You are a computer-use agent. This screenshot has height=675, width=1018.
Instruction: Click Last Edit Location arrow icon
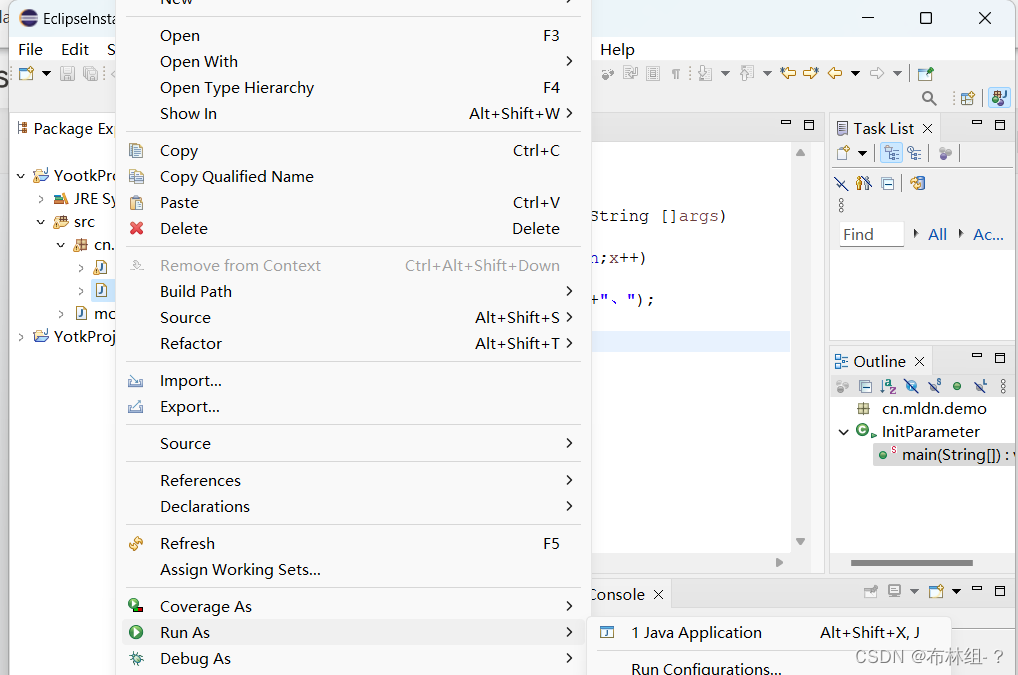788,73
